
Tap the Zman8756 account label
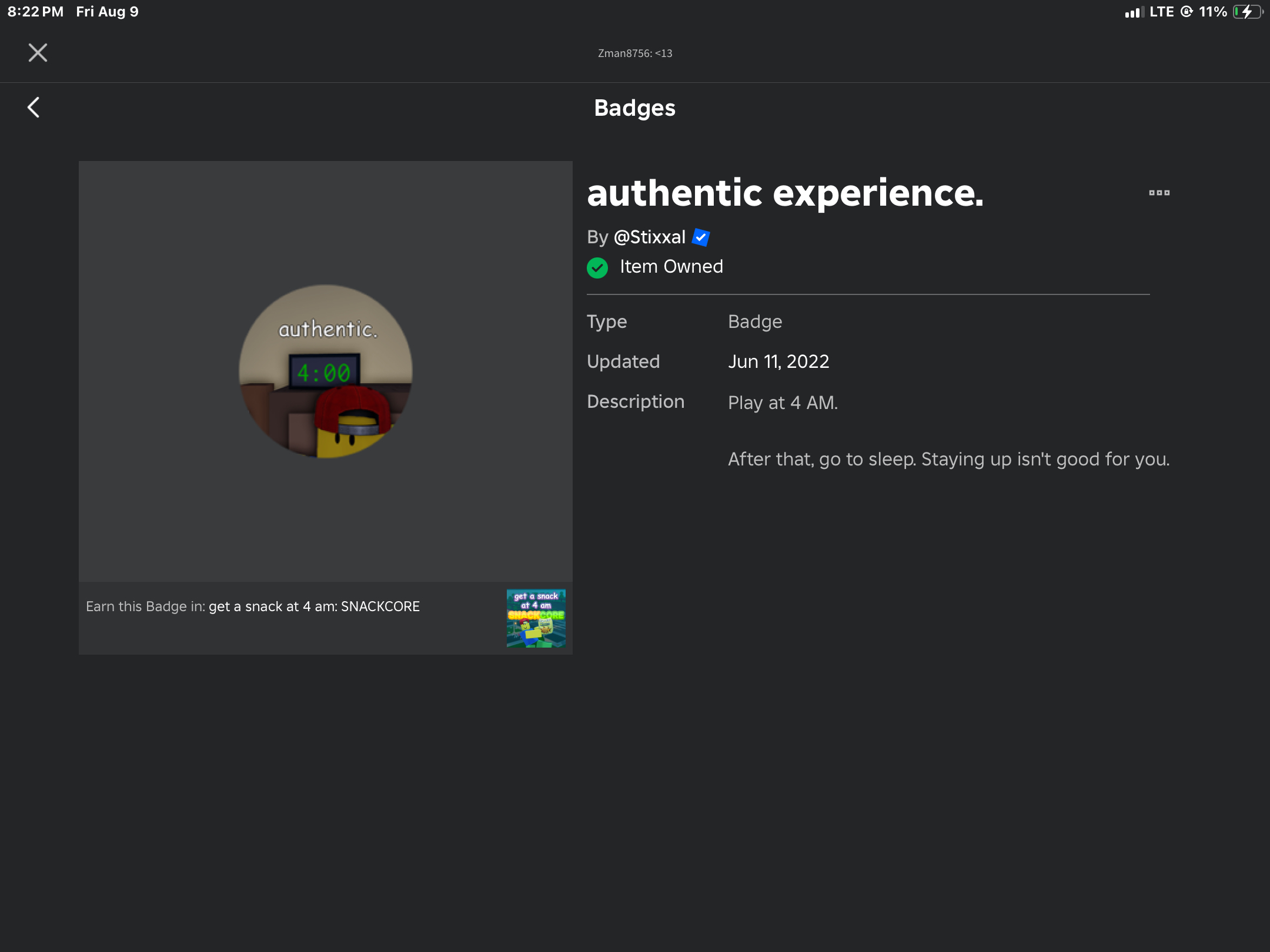(634, 53)
